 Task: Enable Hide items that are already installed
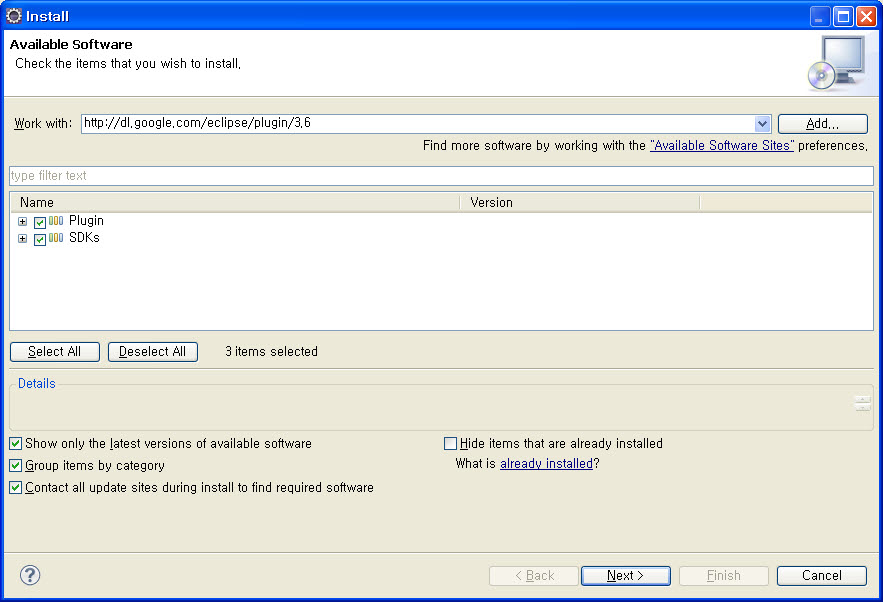450,443
